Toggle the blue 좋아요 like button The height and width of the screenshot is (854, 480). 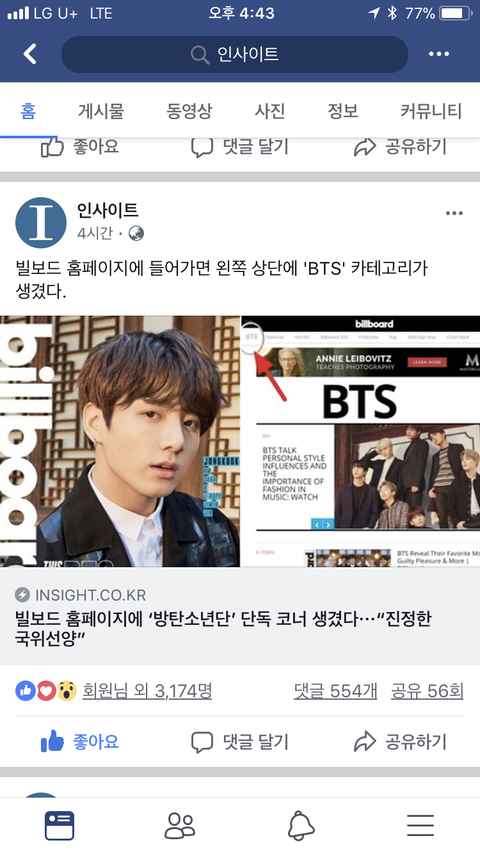[x=80, y=742]
